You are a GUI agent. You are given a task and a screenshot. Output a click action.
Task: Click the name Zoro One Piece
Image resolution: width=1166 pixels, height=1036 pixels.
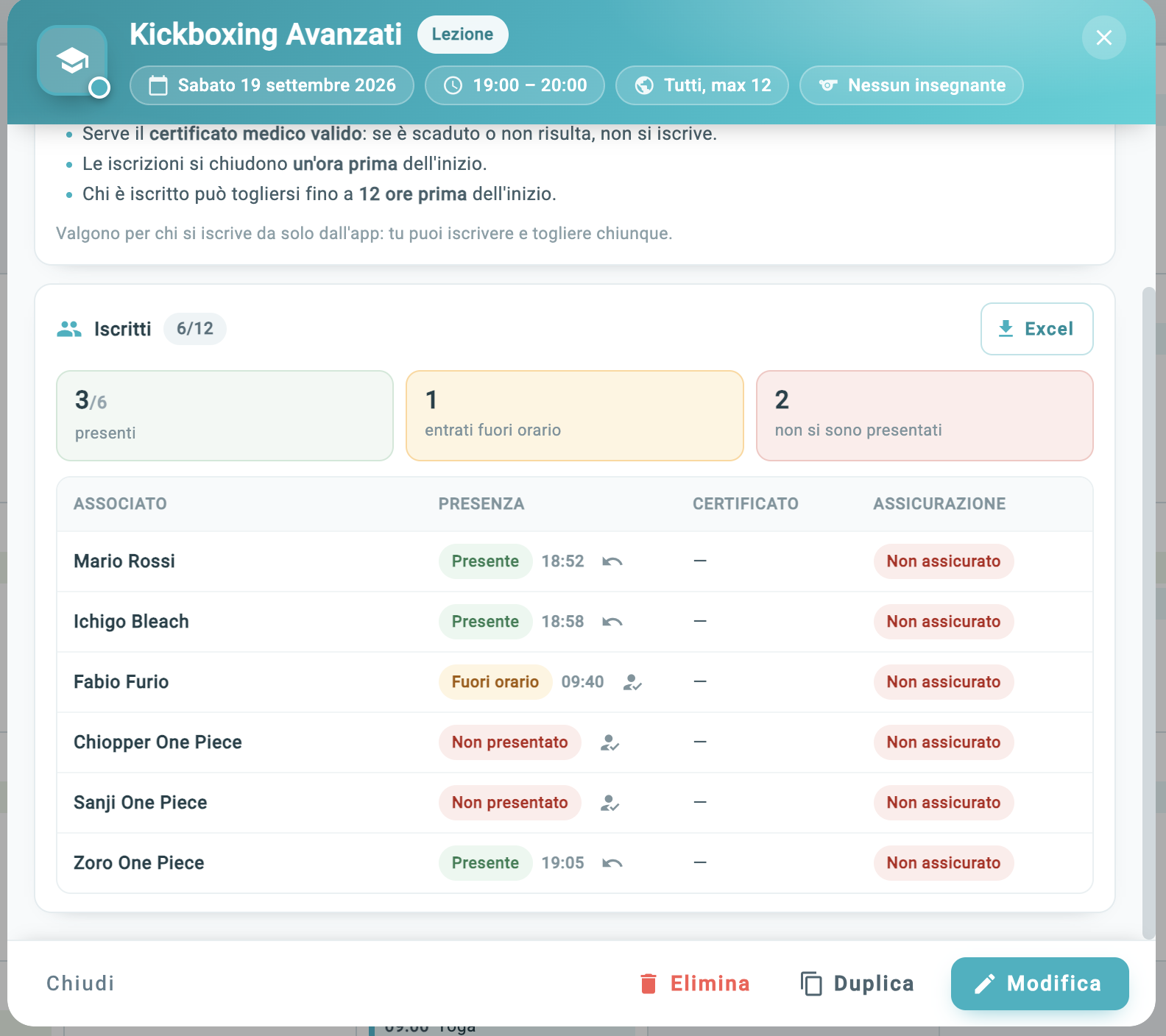click(139, 863)
